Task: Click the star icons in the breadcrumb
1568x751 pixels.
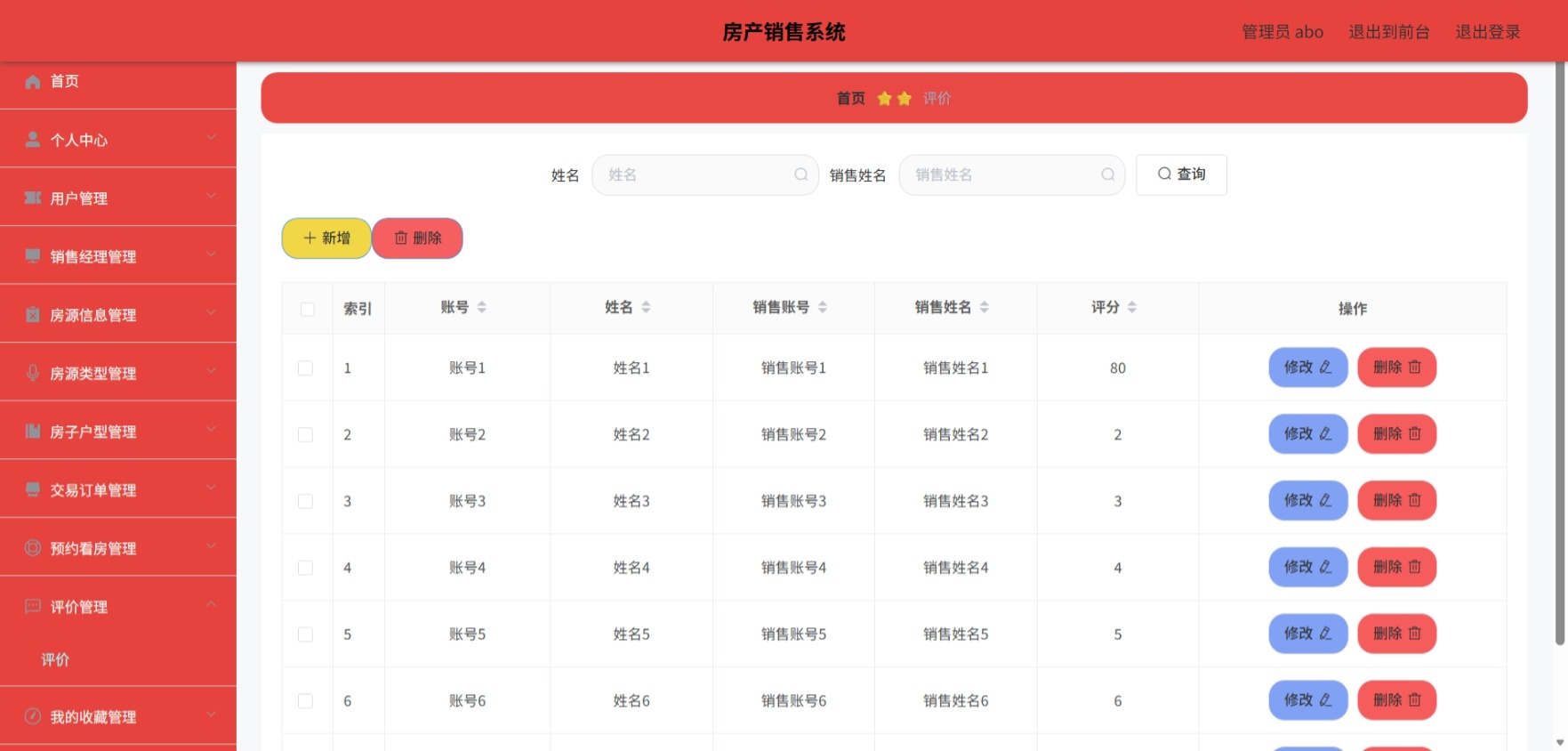Action: (894, 99)
